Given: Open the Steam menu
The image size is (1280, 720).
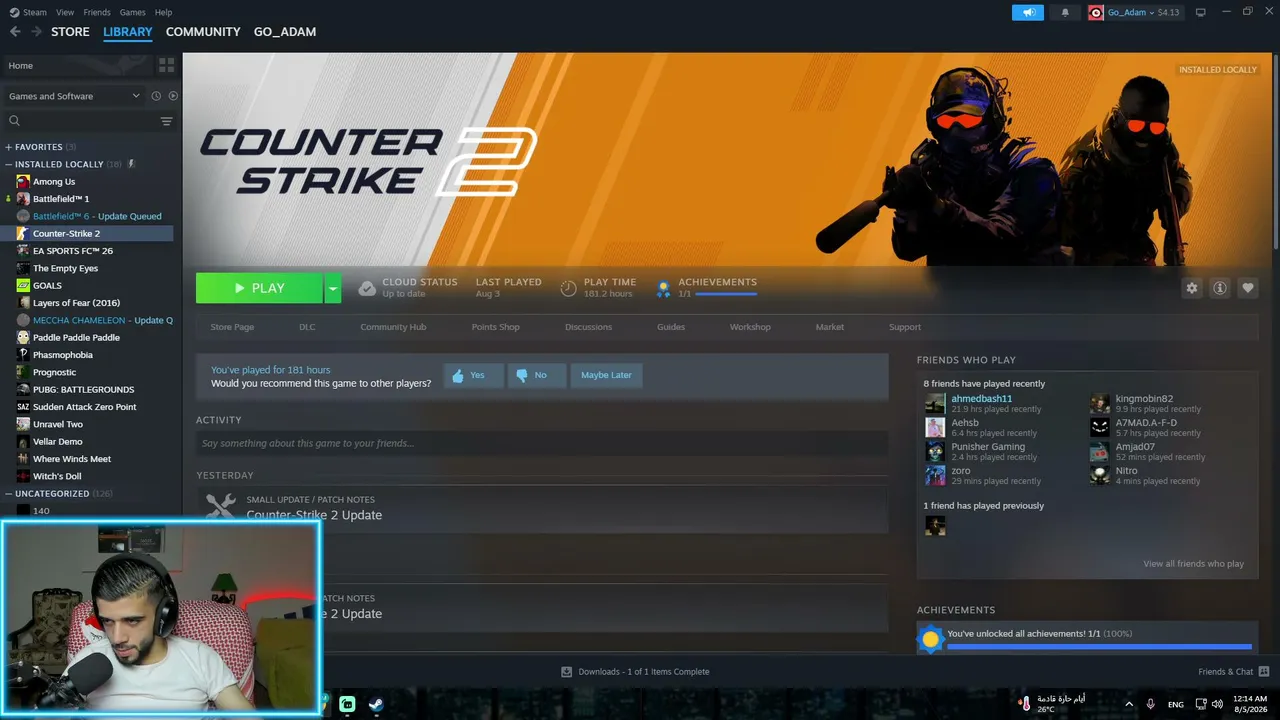Looking at the screenshot, I should [35, 12].
